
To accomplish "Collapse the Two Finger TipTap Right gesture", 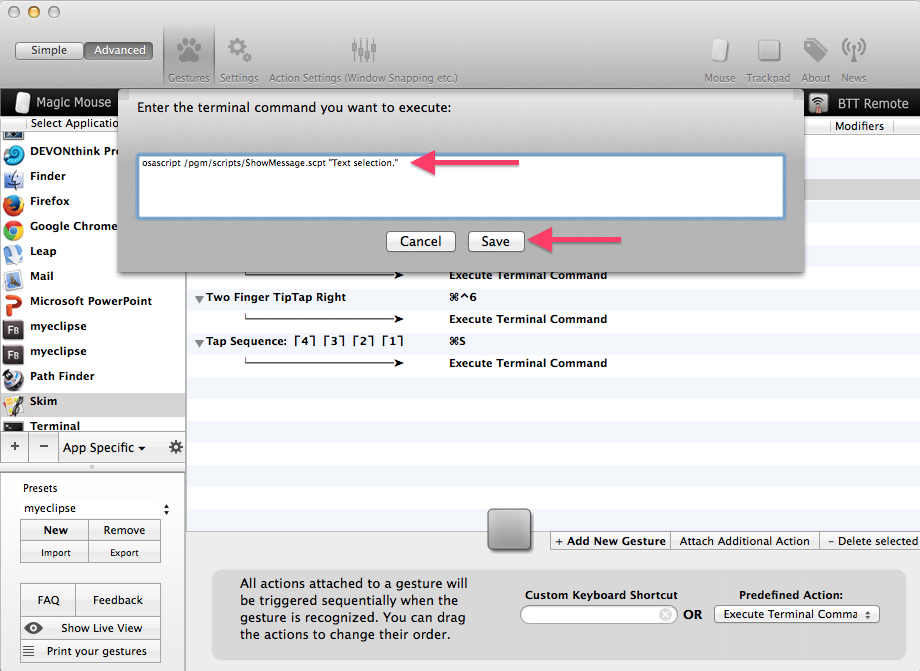I will click(198, 298).
